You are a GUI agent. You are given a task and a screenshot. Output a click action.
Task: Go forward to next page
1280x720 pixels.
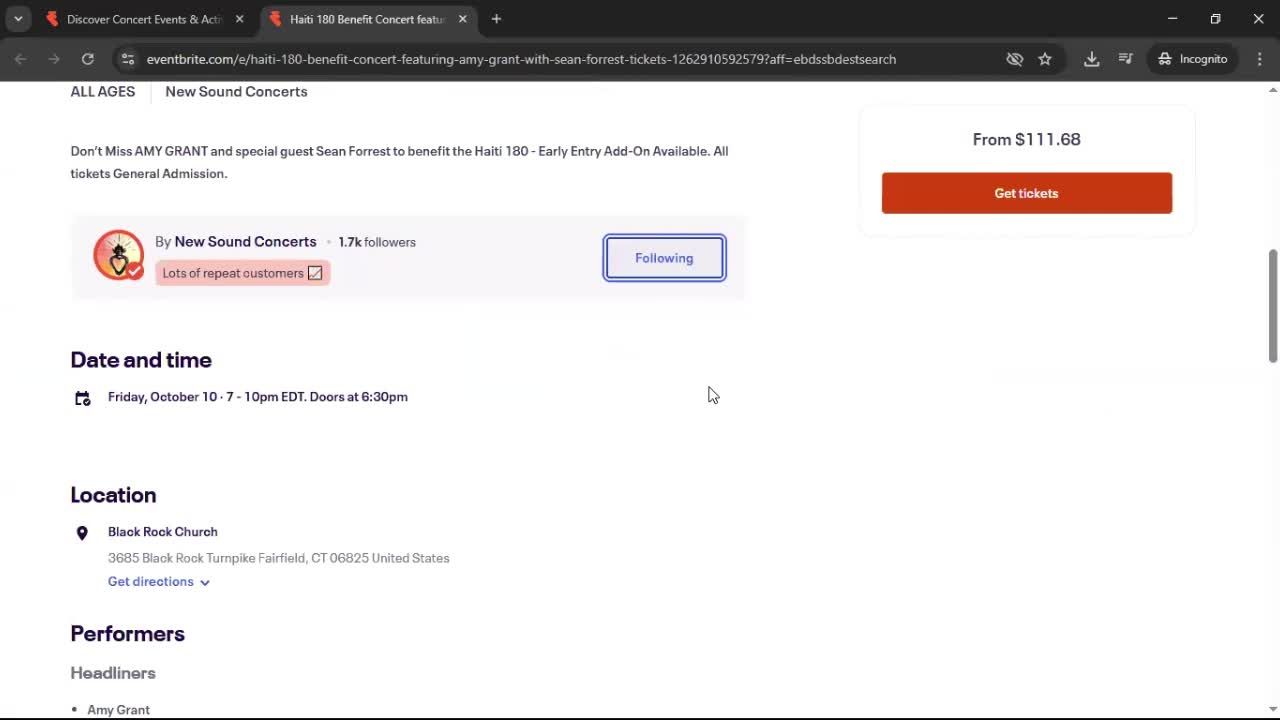[x=54, y=59]
